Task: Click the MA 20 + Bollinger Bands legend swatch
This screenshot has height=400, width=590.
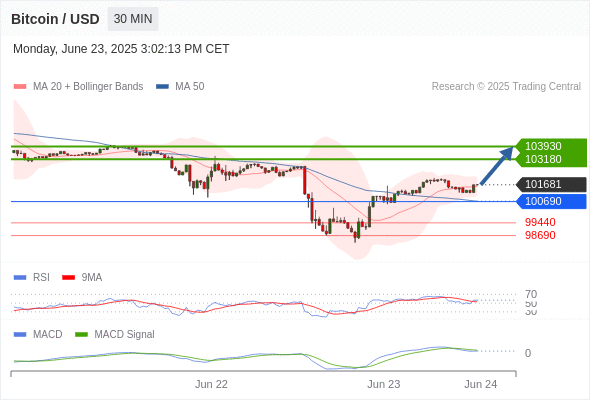Action: (20, 87)
